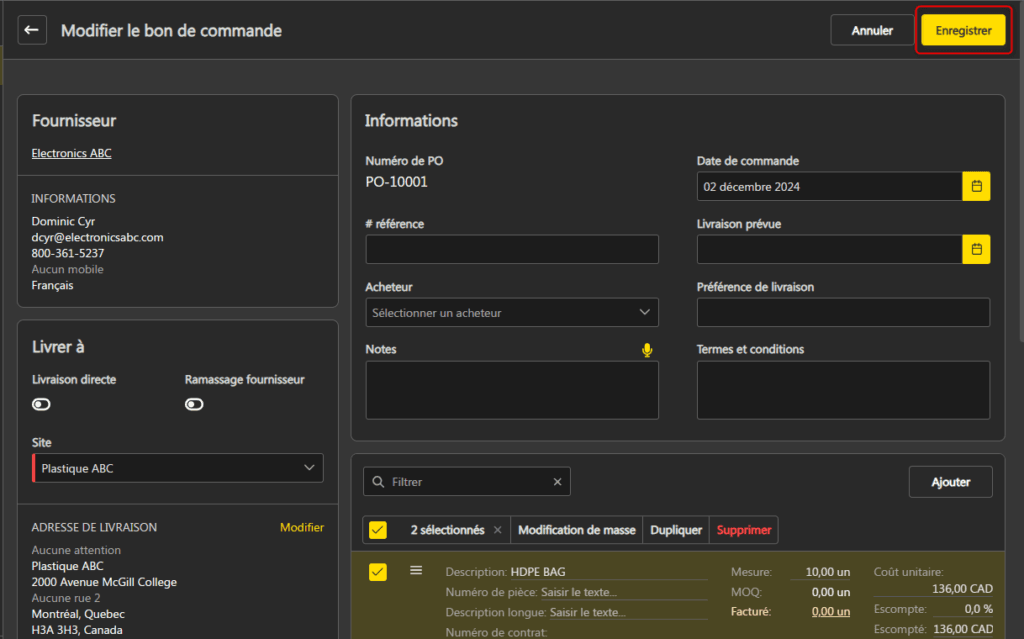Click the search magnifier icon in Filtrer
This screenshot has width=1024, height=639.
[x=378, y=482]
